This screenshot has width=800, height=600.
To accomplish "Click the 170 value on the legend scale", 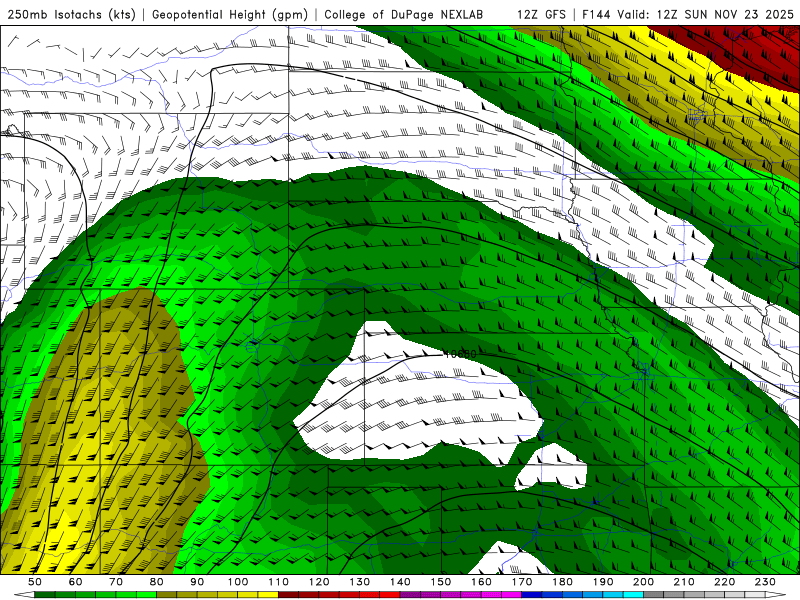I will click(x=522, y=582).
